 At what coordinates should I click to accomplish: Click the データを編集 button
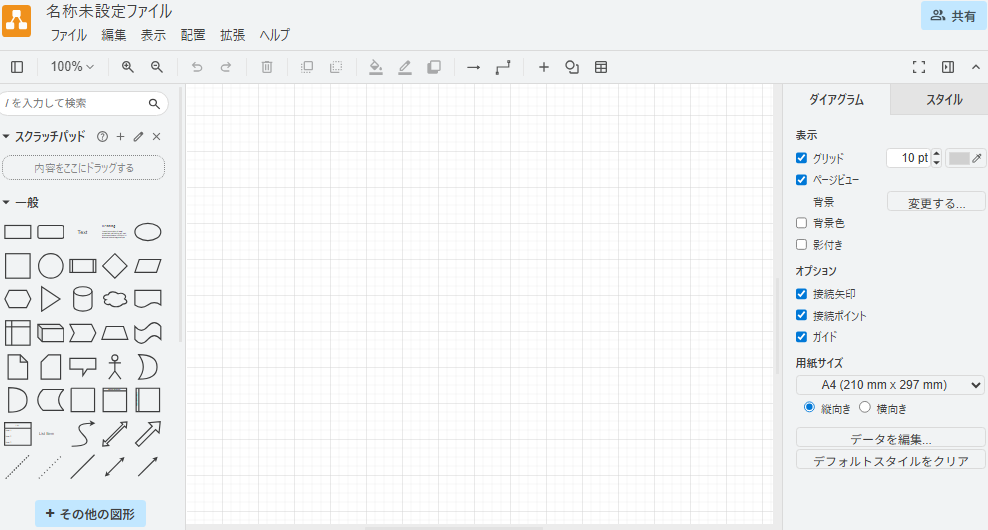pos(890,438)
